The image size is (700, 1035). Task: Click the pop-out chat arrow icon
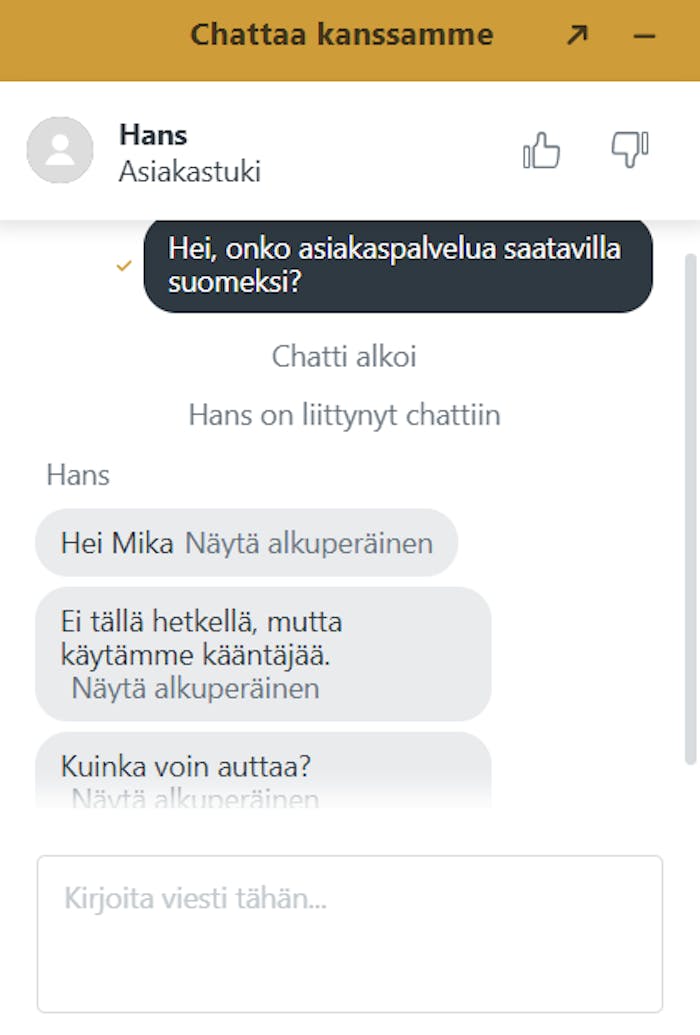click(577, 35)
